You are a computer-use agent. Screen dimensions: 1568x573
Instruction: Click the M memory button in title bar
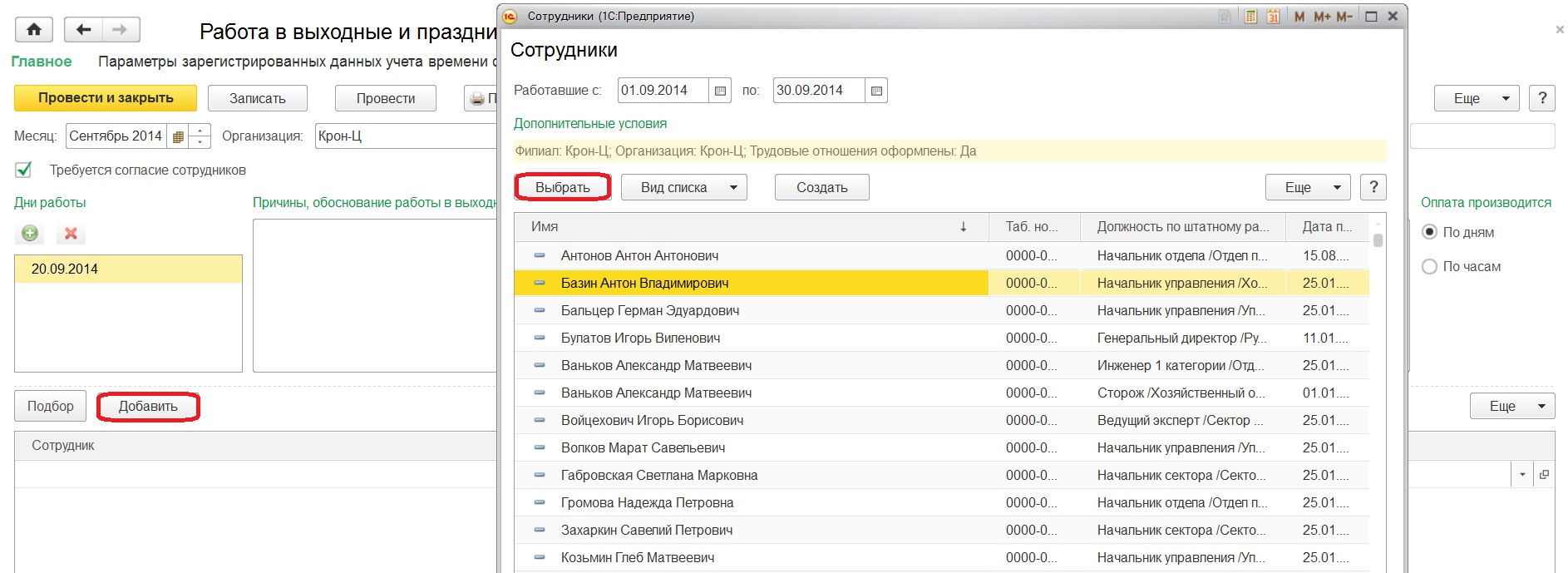pos(1299,17)
